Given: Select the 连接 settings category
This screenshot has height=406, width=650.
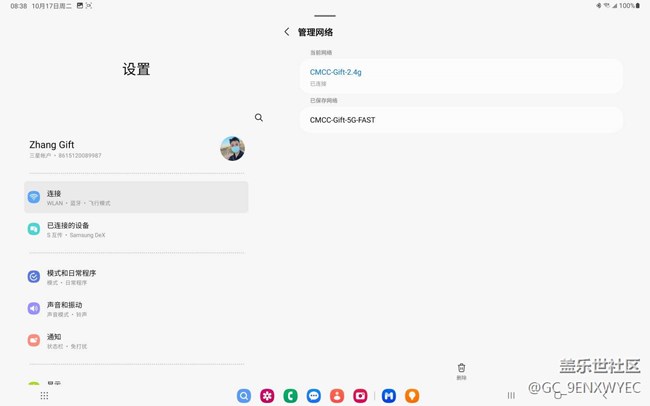Looking at the screenshot, I should (x=136, y=197).
